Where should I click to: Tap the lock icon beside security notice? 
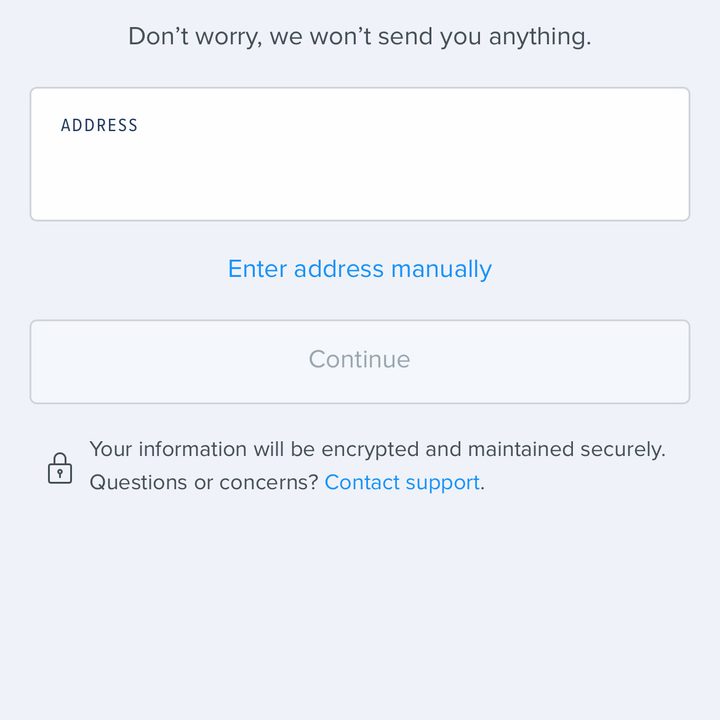(x=60, y=468)
